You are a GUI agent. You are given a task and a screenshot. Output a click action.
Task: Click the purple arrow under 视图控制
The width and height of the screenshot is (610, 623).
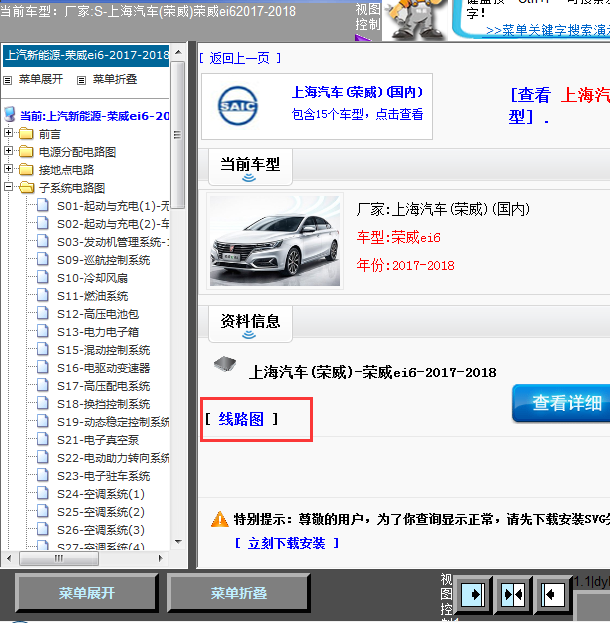(x=362, y=37)
